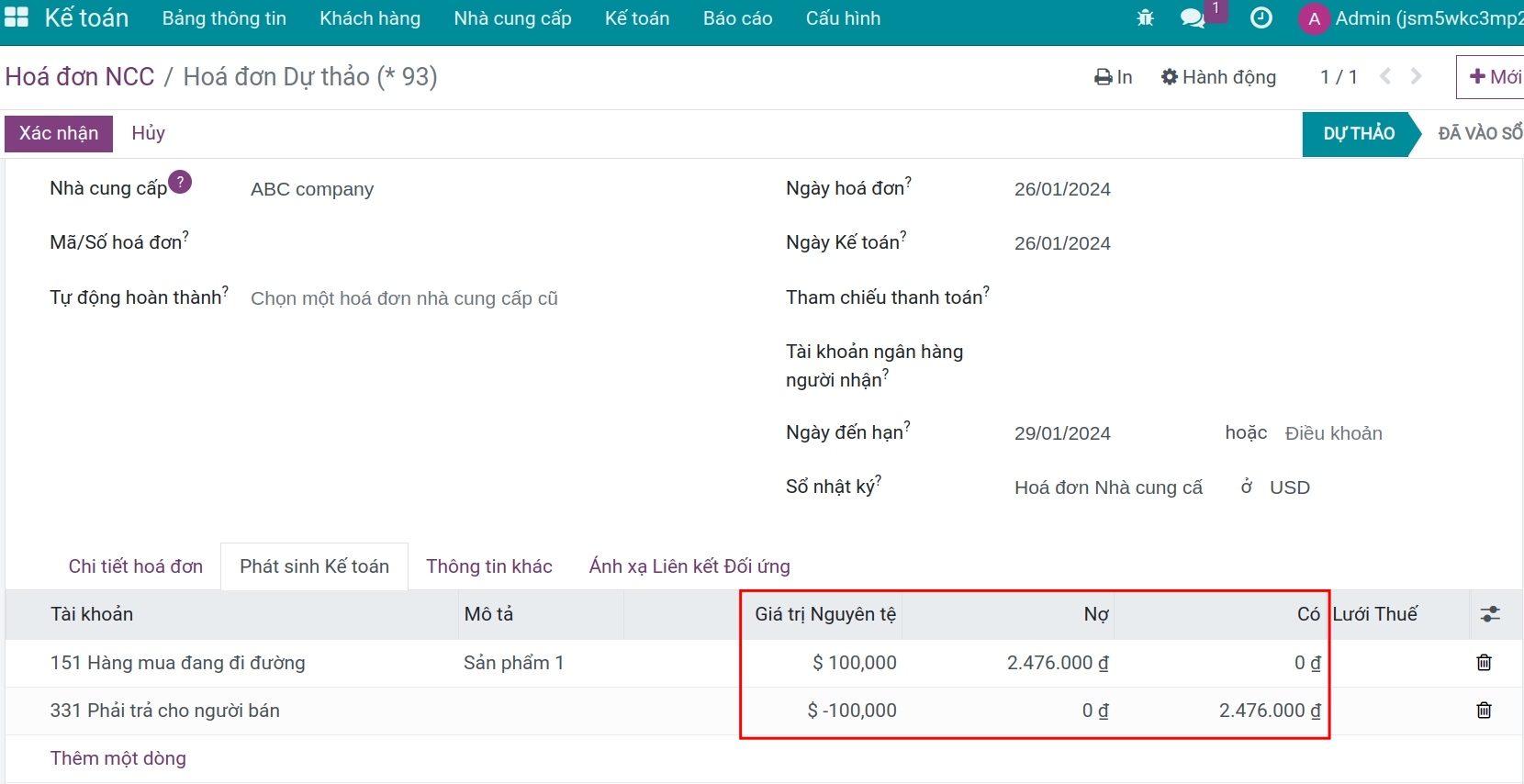Click the In print button
Viewport: 1524px width, 784px height.
(x=1113, y=77)
